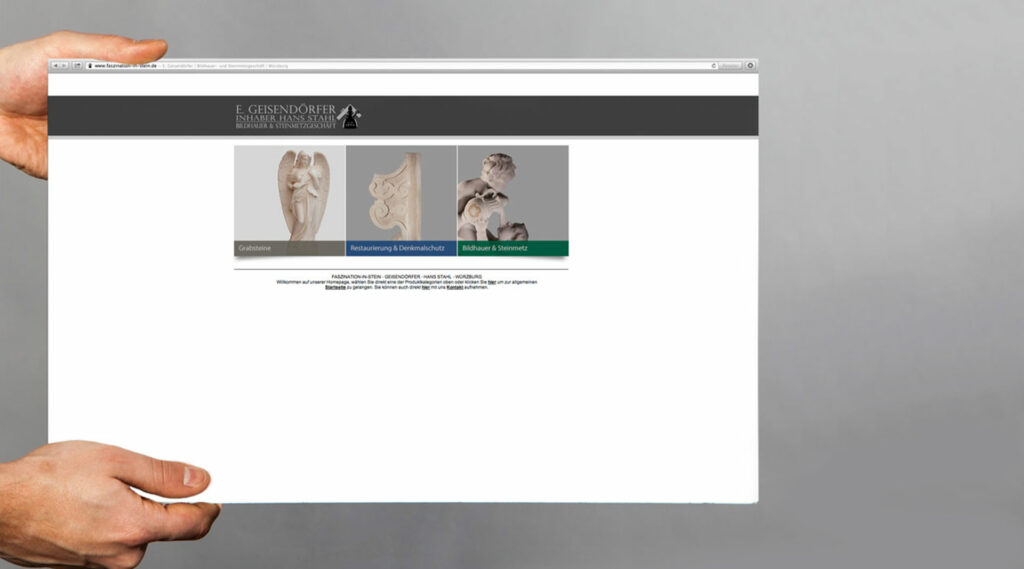Open the cherub sculpture image
Viewport: 1024px width, 569px height.
[x=513, y=193]
